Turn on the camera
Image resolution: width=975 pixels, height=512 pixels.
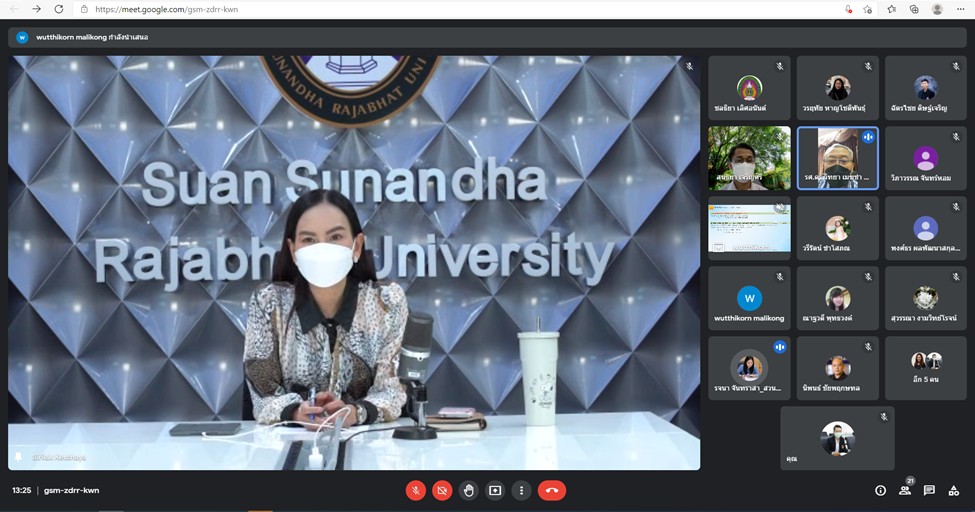pos(442,490)
